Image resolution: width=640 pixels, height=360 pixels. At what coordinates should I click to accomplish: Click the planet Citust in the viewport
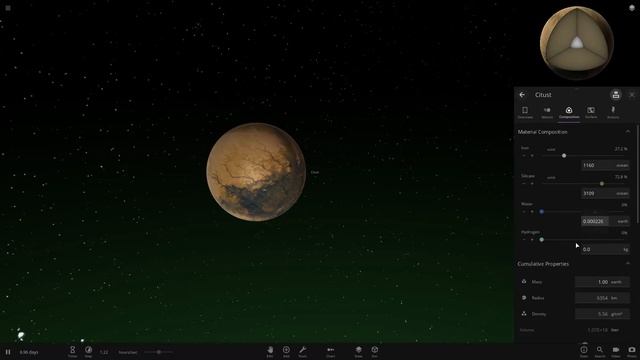[x=256, y=172]
